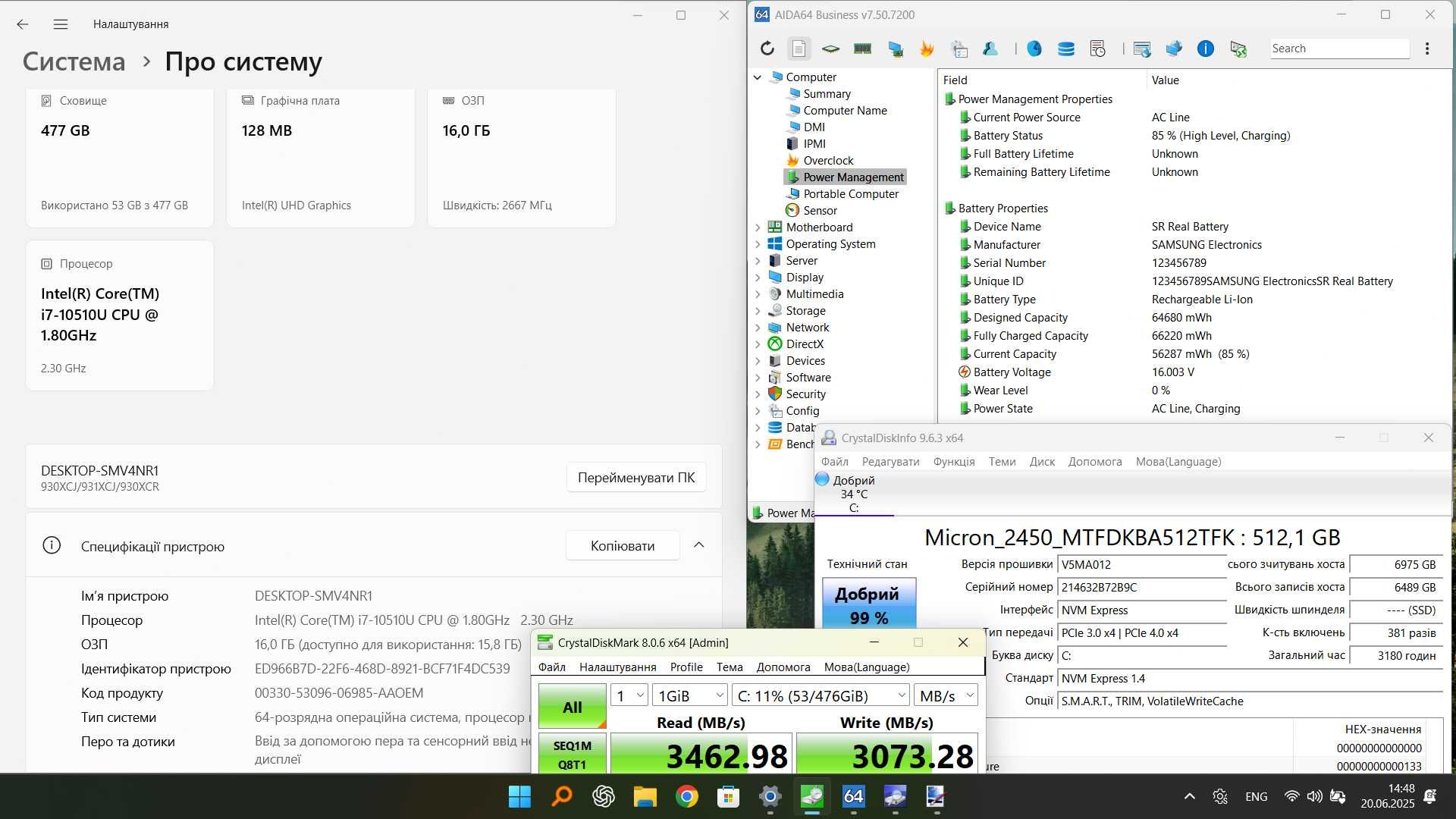Click the AIDA64 icon on the taskbar
The image size is (1456, 819).
click(854, 796)
